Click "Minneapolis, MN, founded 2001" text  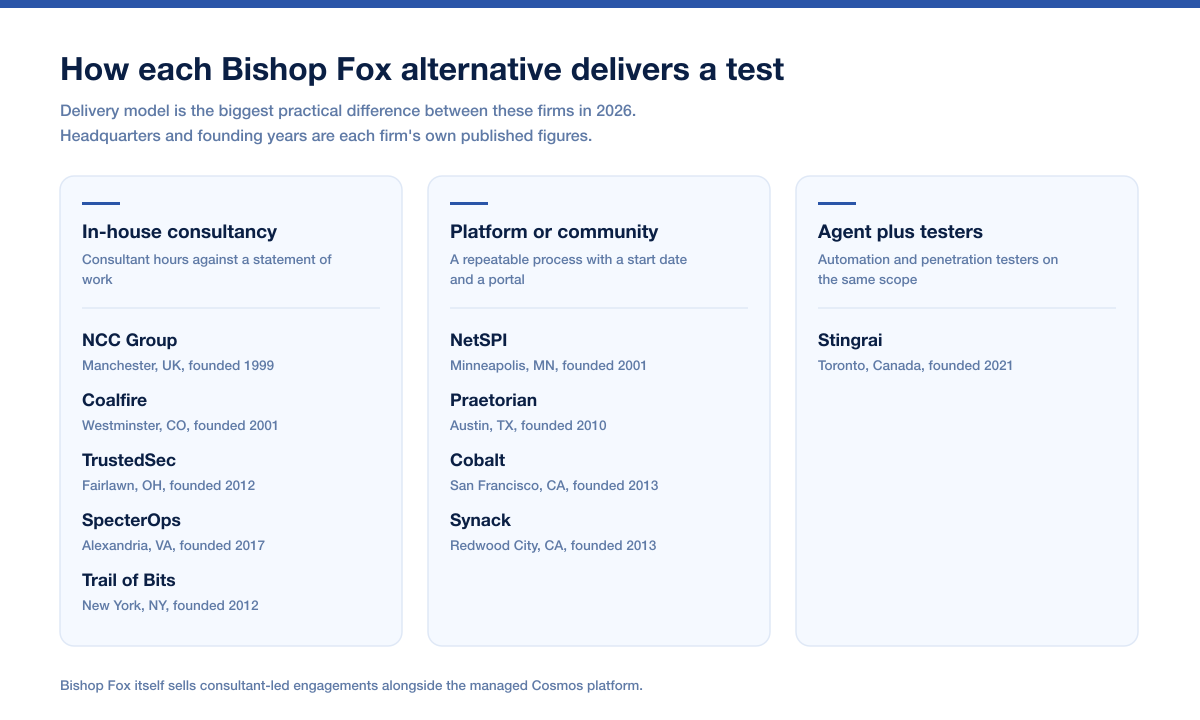pyautogui.click(x=548, y=366)
